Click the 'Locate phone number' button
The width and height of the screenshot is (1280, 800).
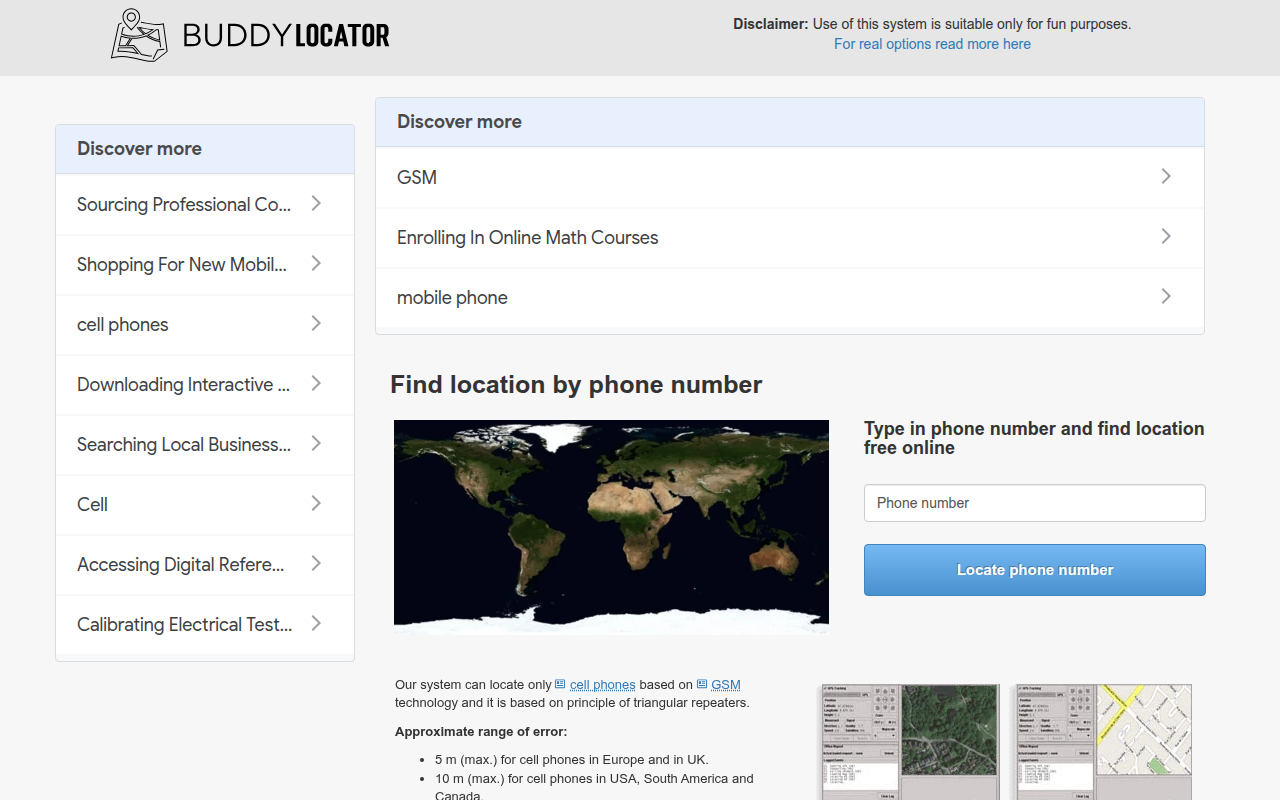[x=1035, y=570]
